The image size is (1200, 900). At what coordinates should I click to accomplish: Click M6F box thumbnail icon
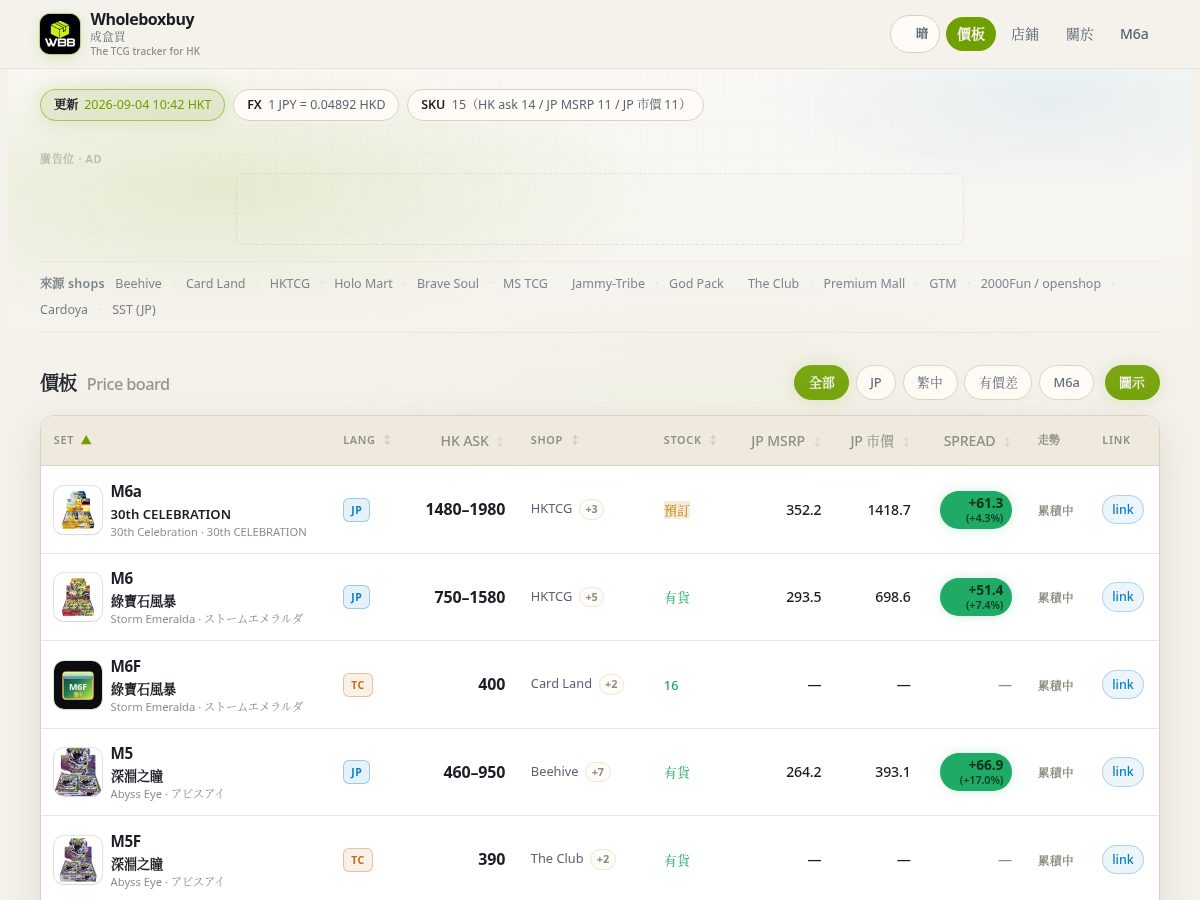[x=78, y=685]
